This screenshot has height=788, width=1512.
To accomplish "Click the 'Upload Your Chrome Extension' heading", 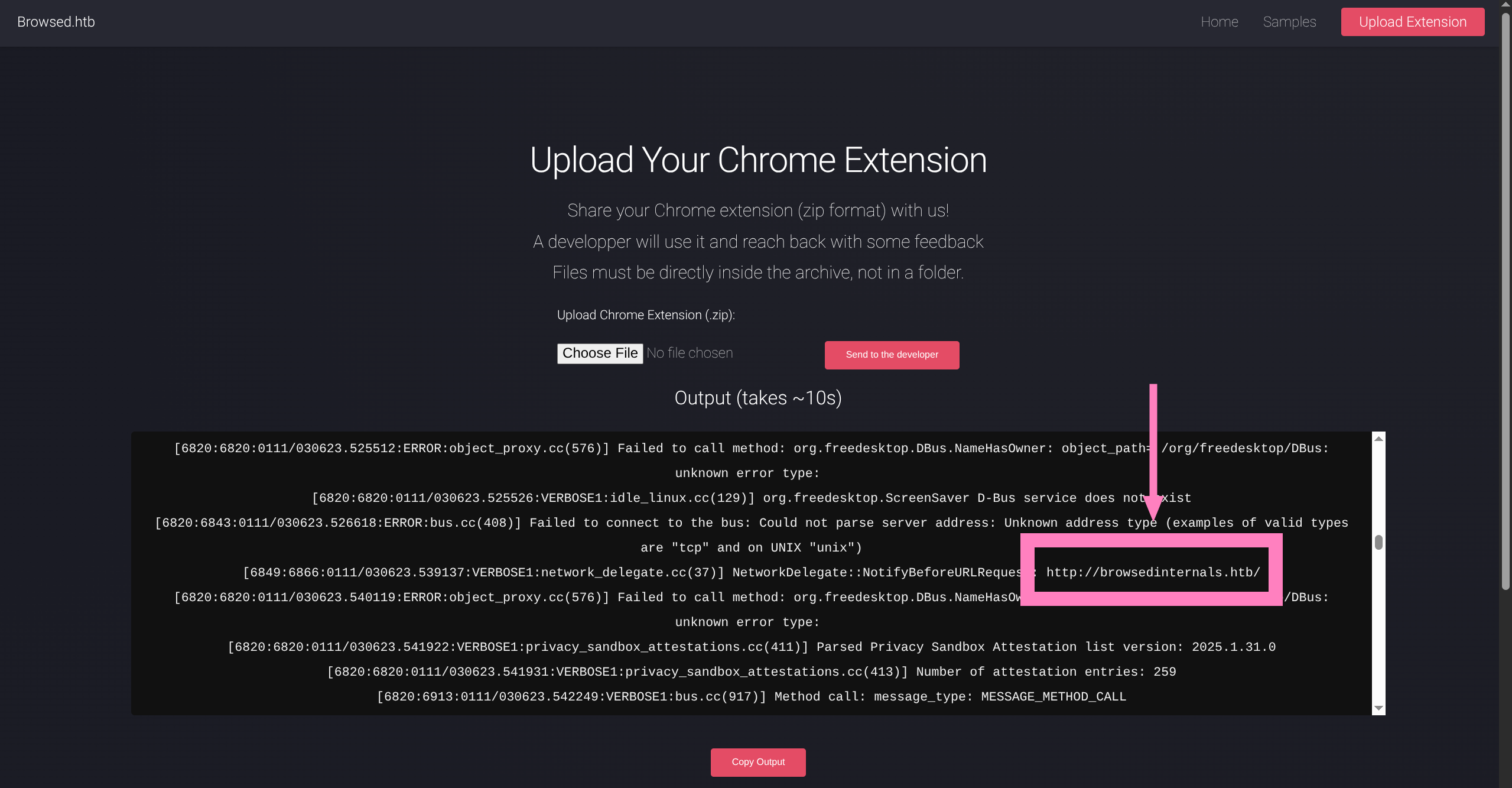I will [x=758, y=160].
